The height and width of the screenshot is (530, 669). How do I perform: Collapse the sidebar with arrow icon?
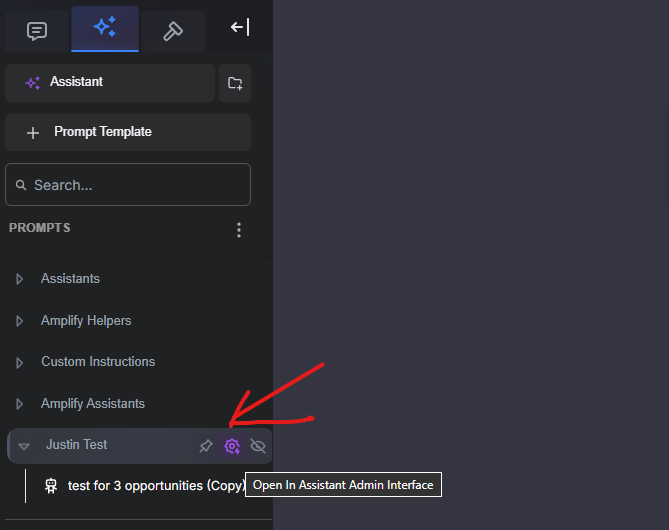pyautogui.click(x=240, y=27)
